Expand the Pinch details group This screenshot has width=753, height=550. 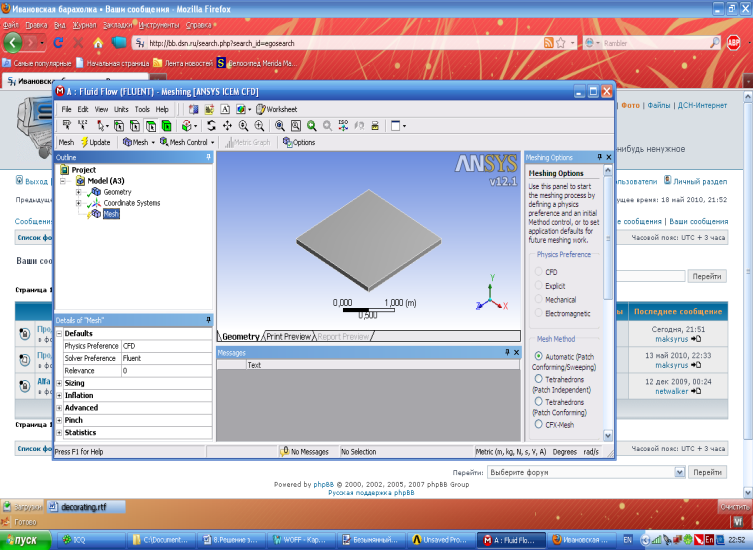pos(59,420)
